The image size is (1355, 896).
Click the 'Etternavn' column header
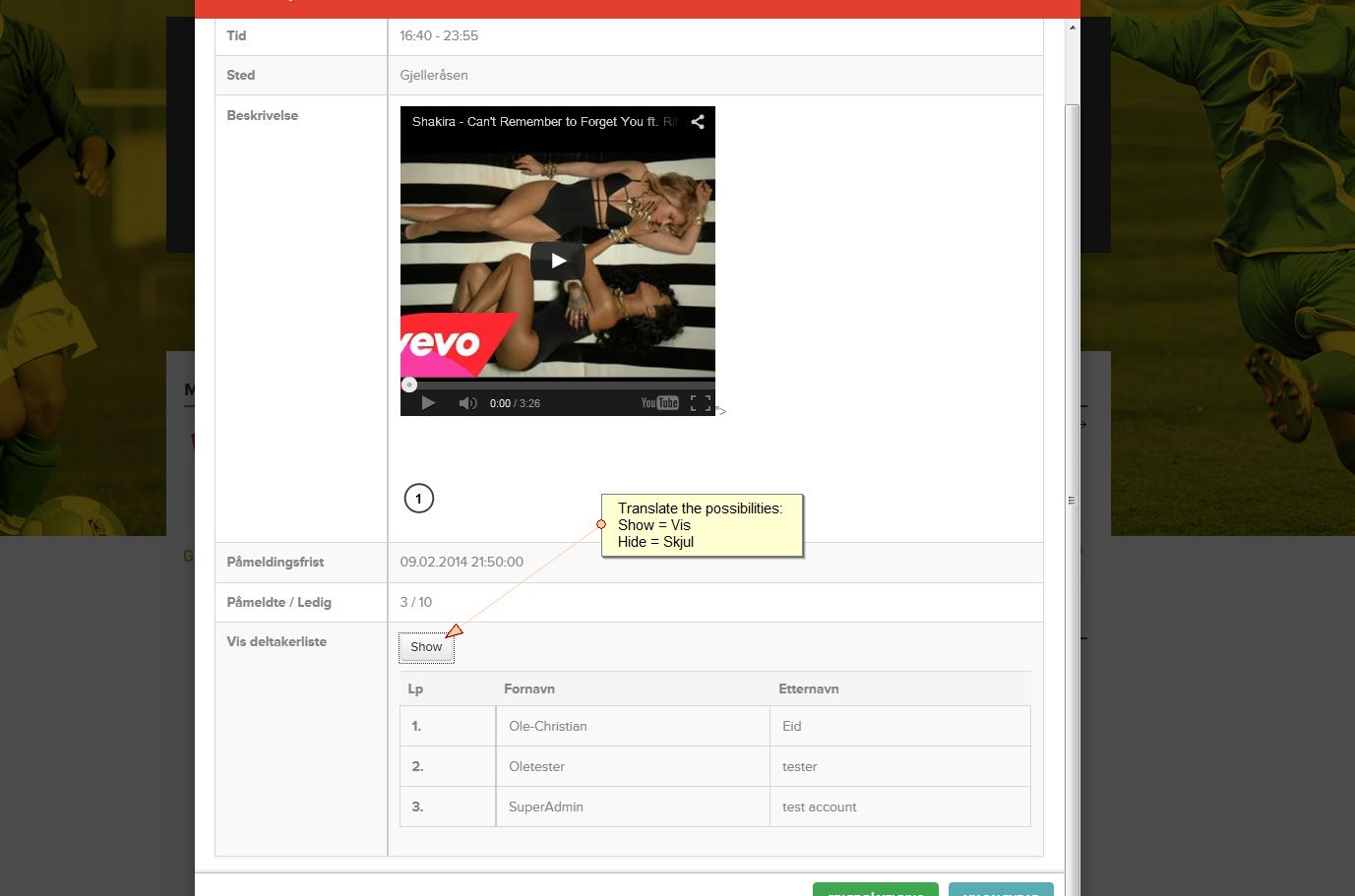pyautogui.click(x=809, y=688)
